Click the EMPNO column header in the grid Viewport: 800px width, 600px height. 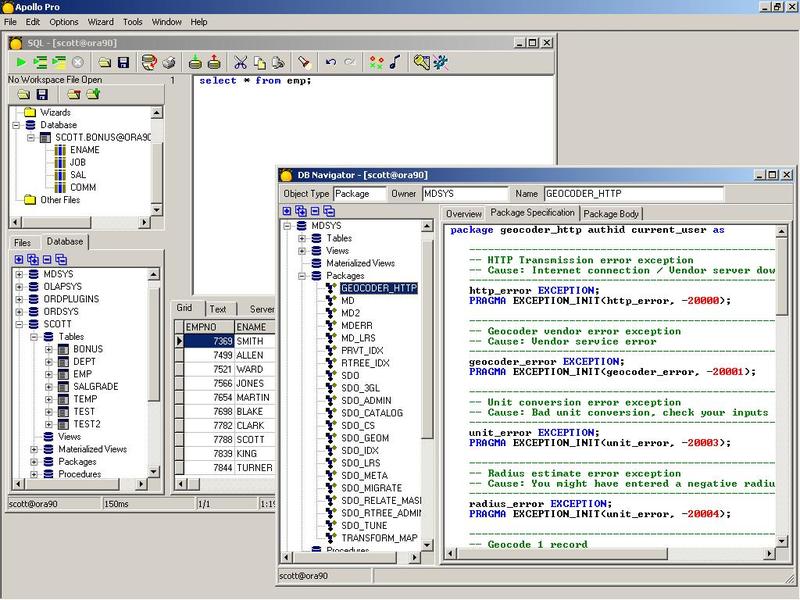[x=208, y=327]
